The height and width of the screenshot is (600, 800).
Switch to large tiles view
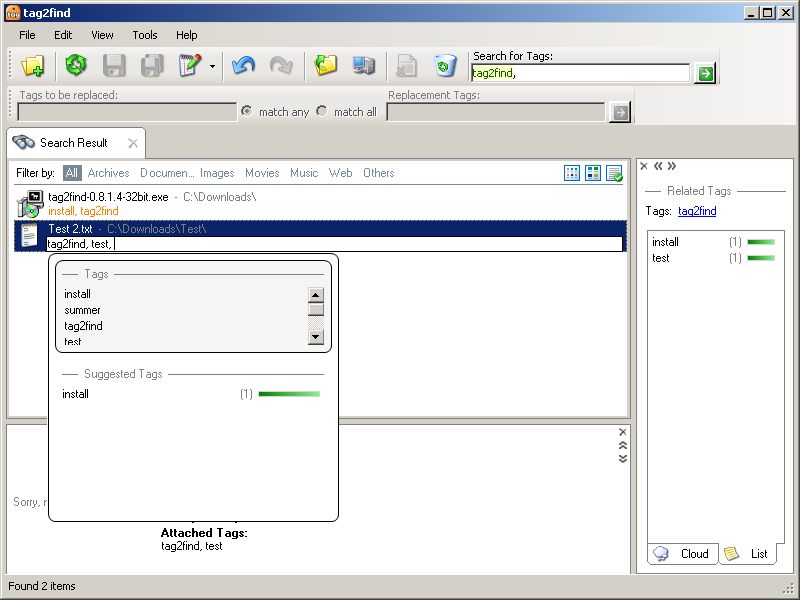coord(593,173)
